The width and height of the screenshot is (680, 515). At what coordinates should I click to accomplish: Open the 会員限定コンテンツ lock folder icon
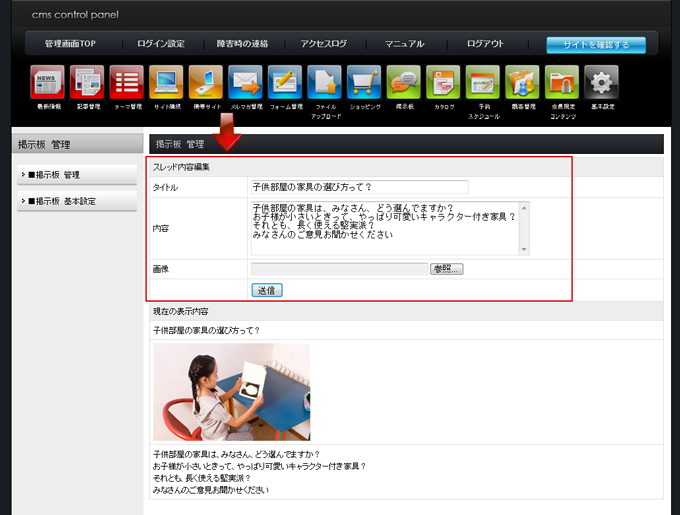coord(562,84)
